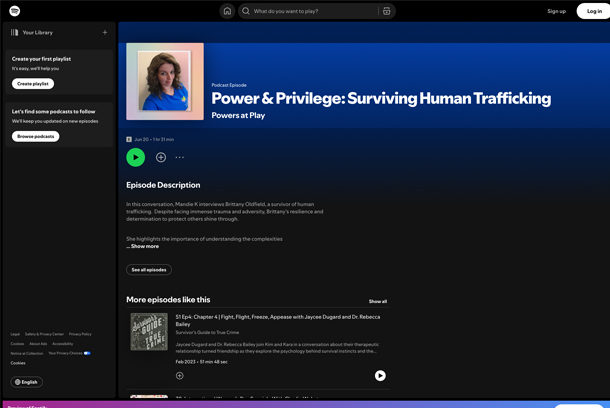The image size is (610, 408).
Task: Click the 'Episode Description' heading
Action: click(x=163, y=185)
